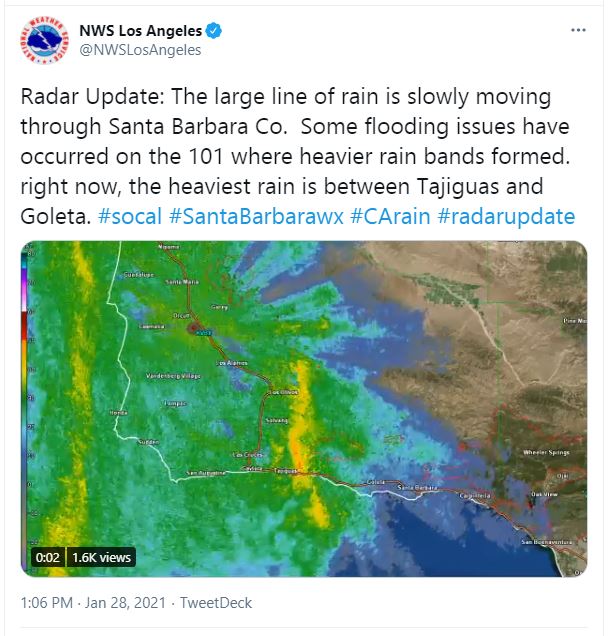The height and width of the screenshot is (636, 610).
Task: Click the tweet text about rain bands
Action: tap(295, 157)
